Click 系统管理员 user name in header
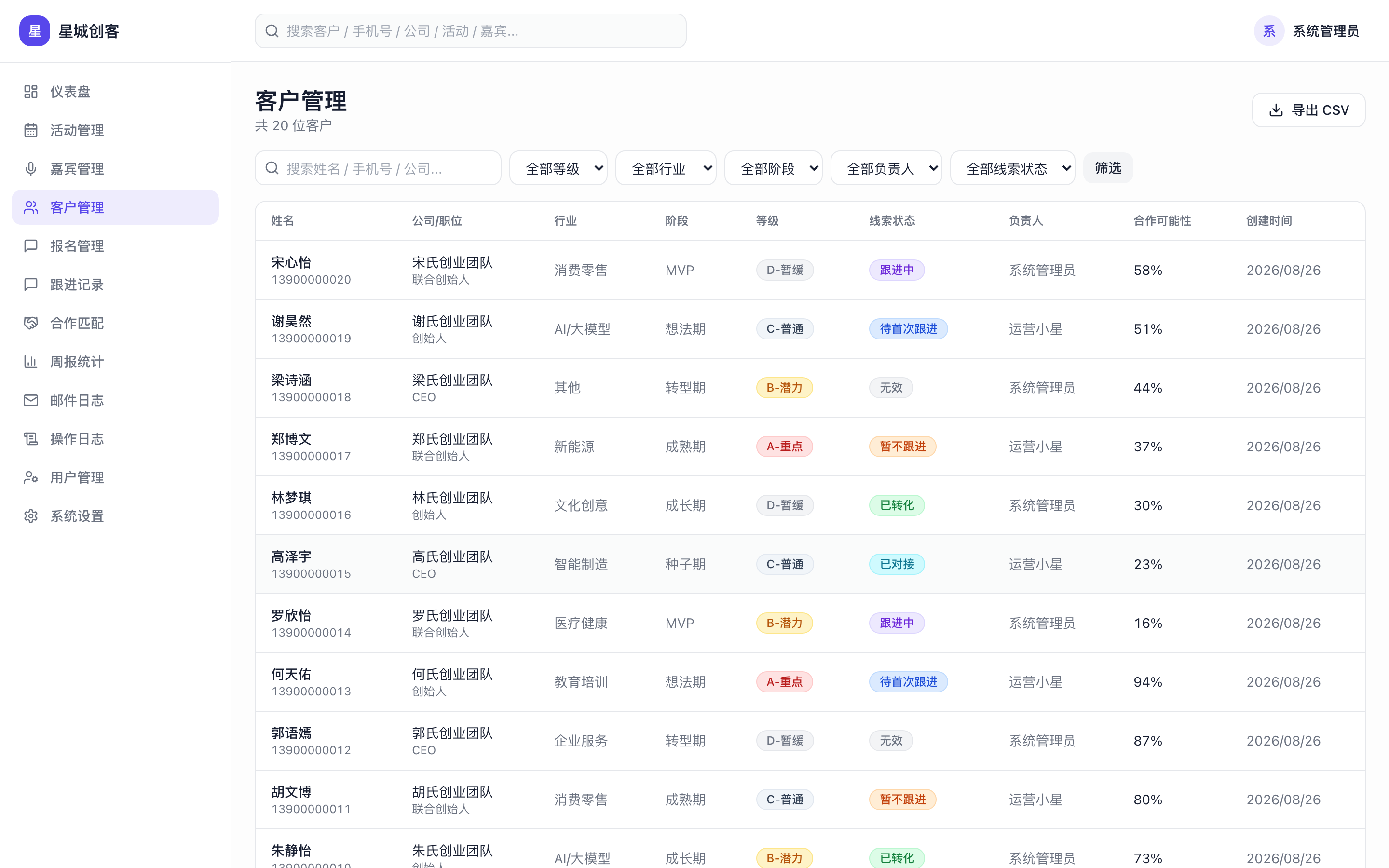The image size is (1389, 868). point(1325,31)
